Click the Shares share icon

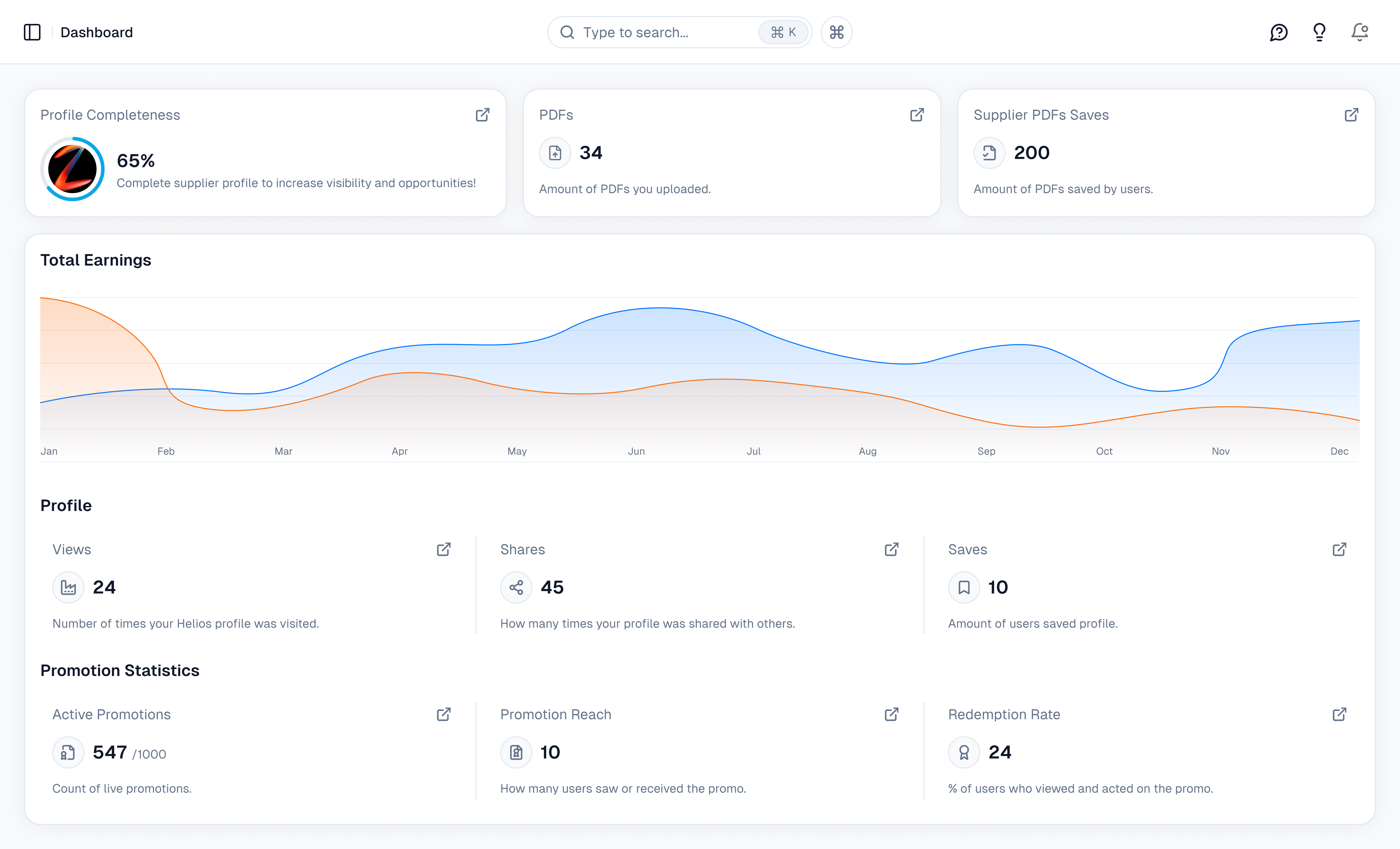(516, 588)
